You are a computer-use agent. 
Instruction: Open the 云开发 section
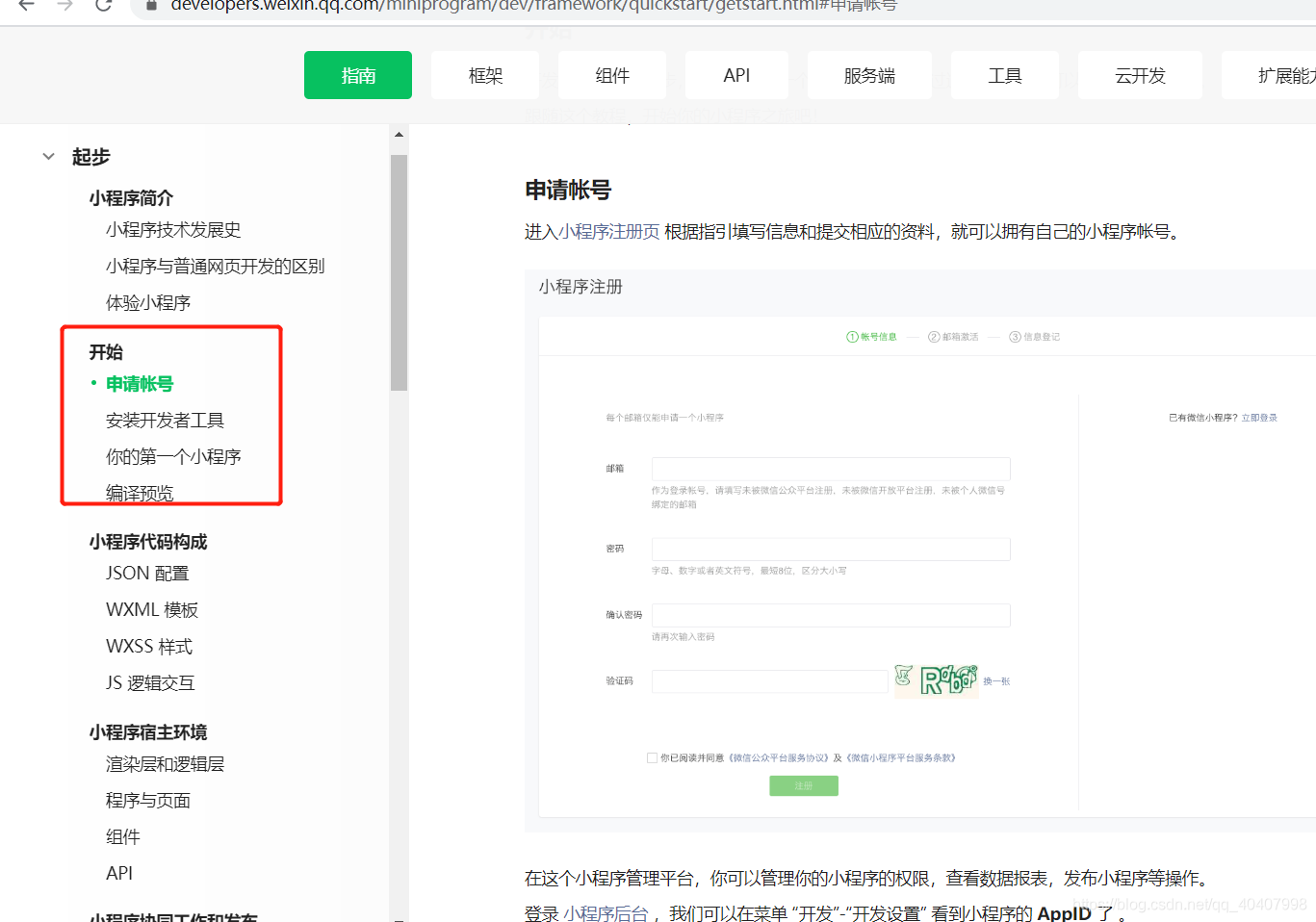(x=1140, y=74)
